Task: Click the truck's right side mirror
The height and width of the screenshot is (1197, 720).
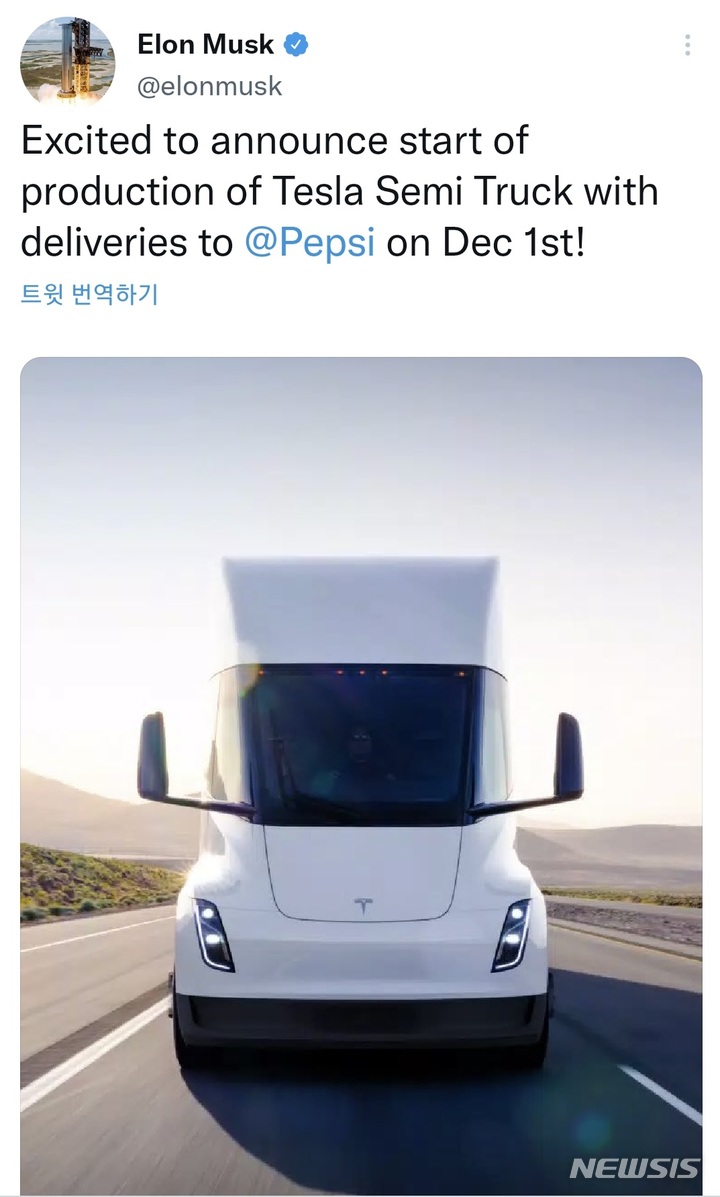Action: 569,757
